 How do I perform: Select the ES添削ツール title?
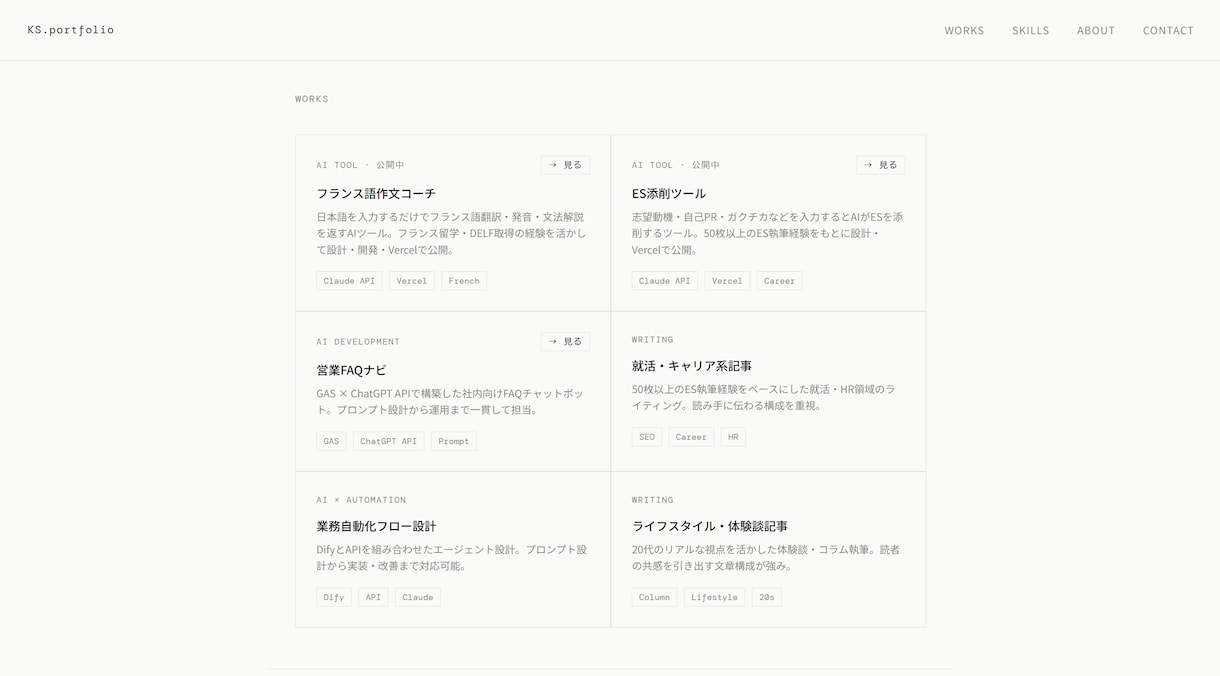point(669,193)
